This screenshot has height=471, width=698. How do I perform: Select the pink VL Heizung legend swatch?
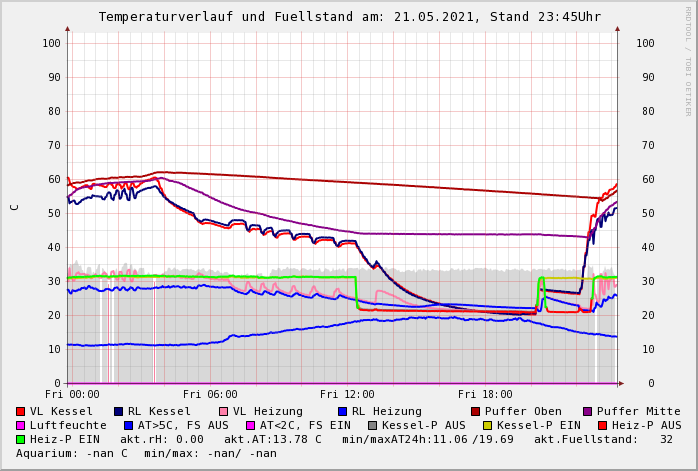(x=222, y=412)
